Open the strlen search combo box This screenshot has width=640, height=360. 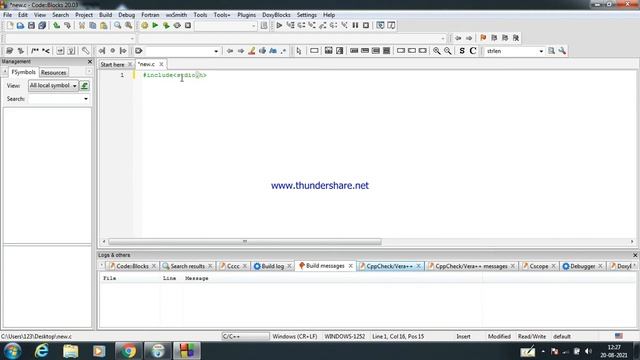click(x=514, y=51)
